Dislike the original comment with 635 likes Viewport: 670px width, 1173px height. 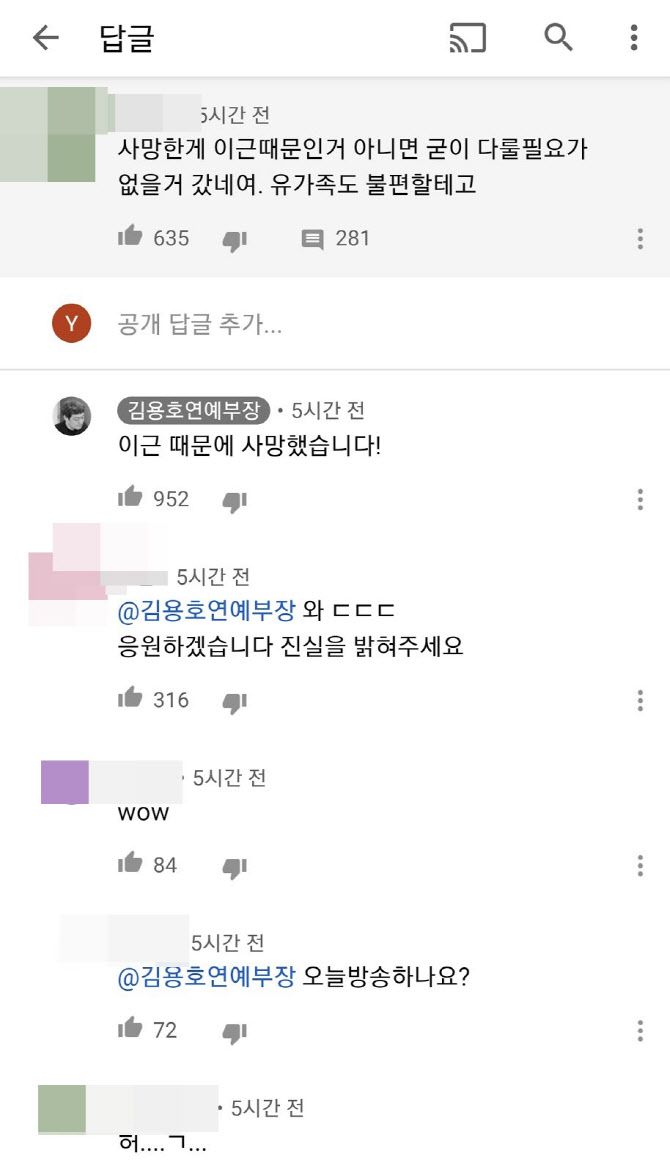pyautogui.click(x=235, y=241)
